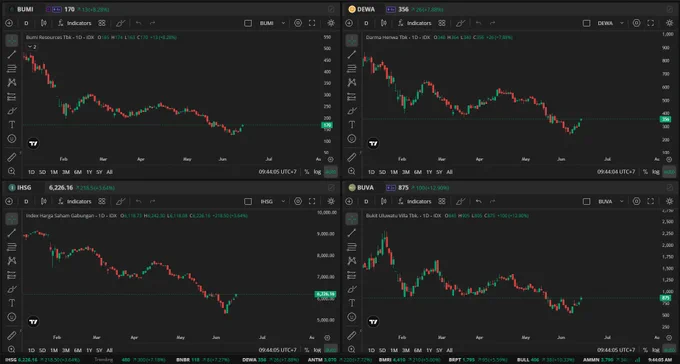Click the BUMI symbol name in panel header
This screenshot has width=680, height=364.
coord(25,9)
